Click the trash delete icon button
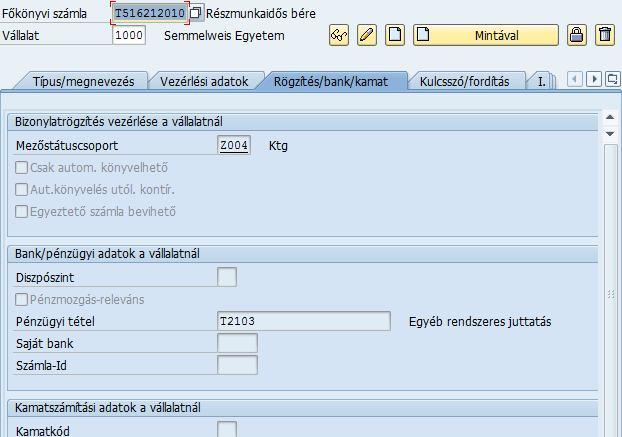 click(605, 35)
